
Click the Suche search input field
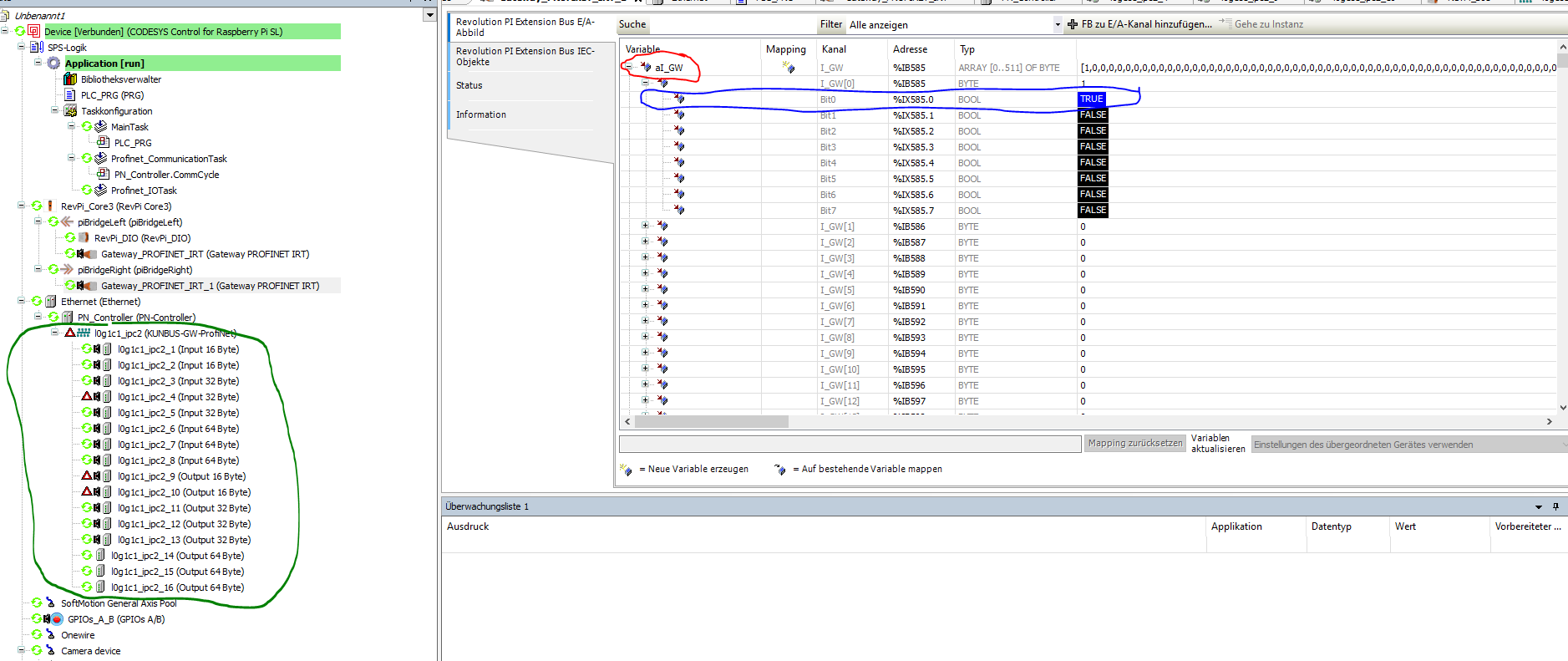coord(732,24)
